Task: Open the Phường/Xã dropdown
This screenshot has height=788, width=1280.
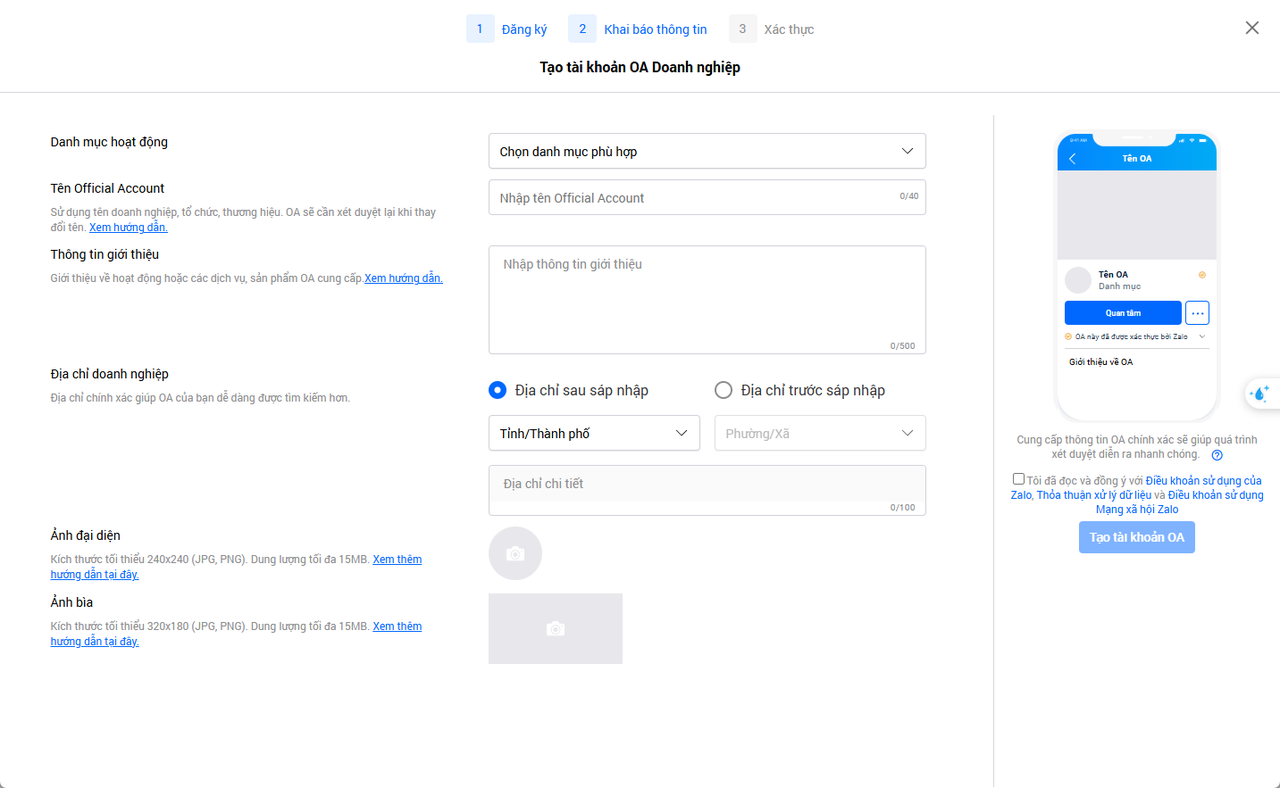Action: pyautogui.click(x=819, y=433)
